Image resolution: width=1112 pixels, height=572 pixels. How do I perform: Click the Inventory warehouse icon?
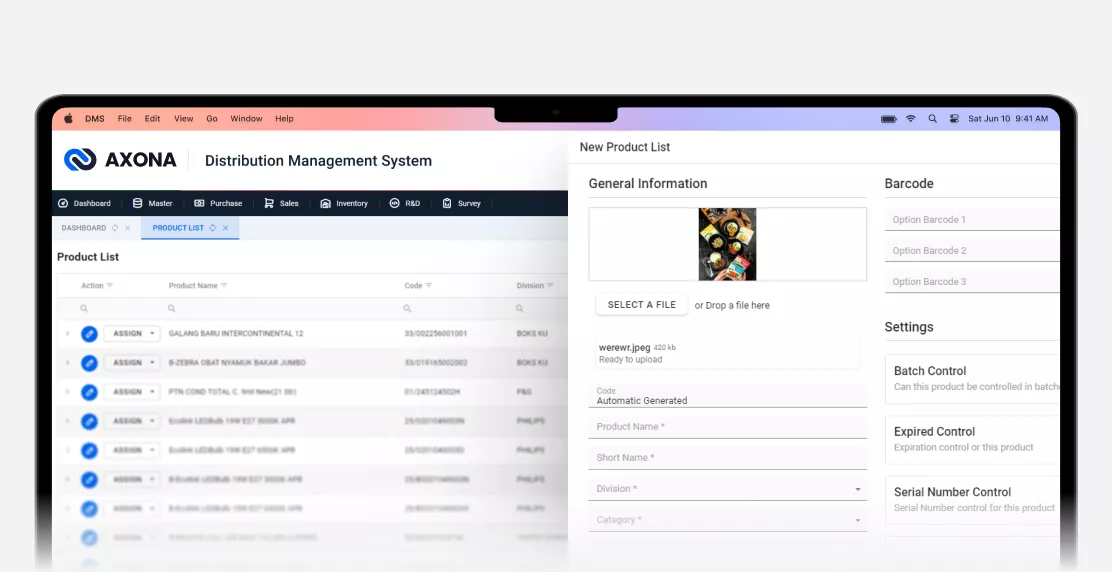pyautogui.click(x=325, y=203)
